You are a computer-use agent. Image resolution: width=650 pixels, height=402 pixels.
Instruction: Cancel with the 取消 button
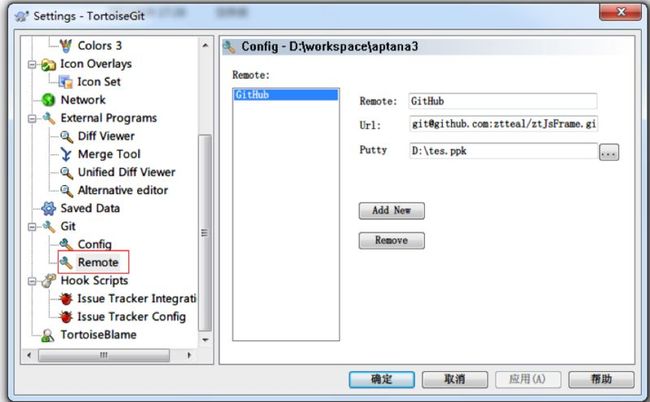click(x=454, y=379)
